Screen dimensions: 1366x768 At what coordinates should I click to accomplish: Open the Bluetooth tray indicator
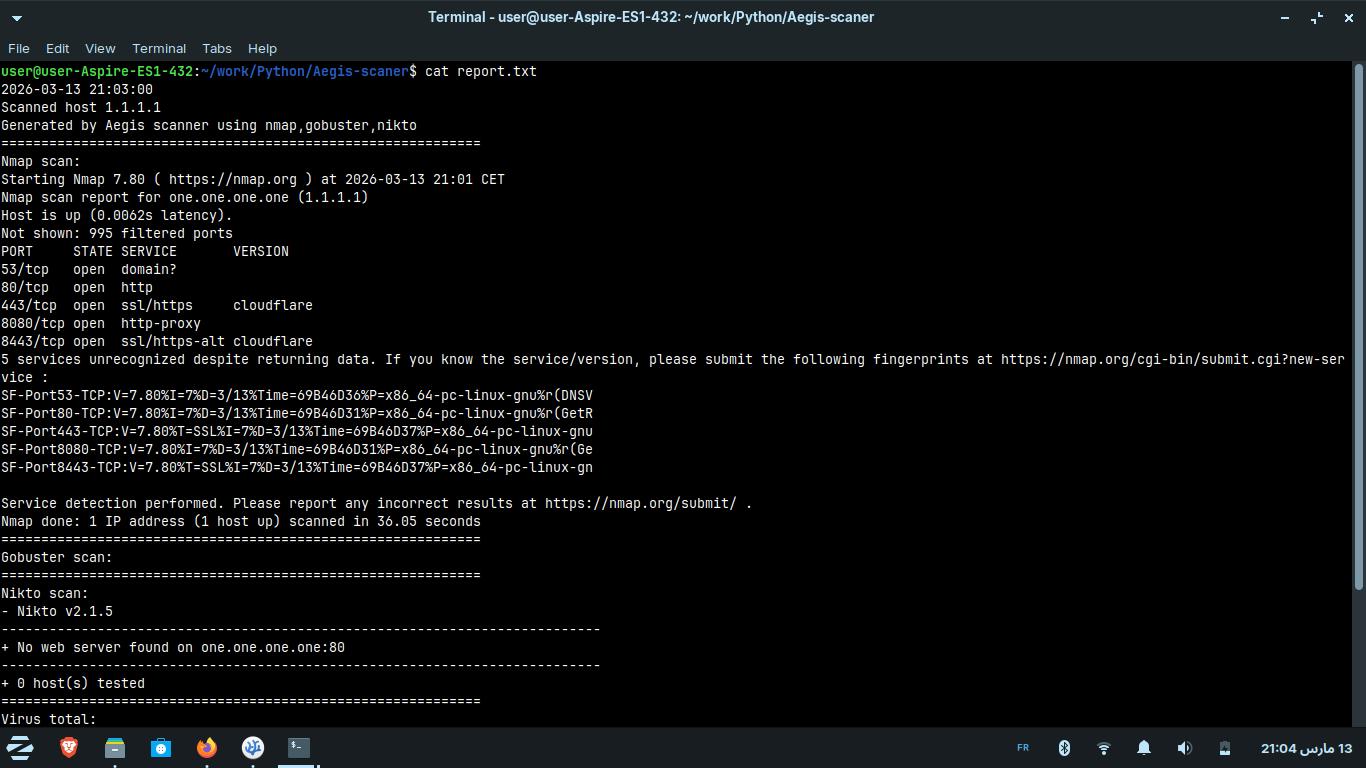click(x=1065, y=748)
